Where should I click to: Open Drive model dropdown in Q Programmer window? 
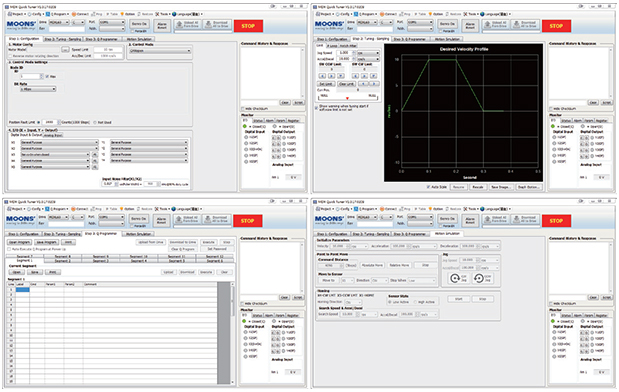click(59, 217)
